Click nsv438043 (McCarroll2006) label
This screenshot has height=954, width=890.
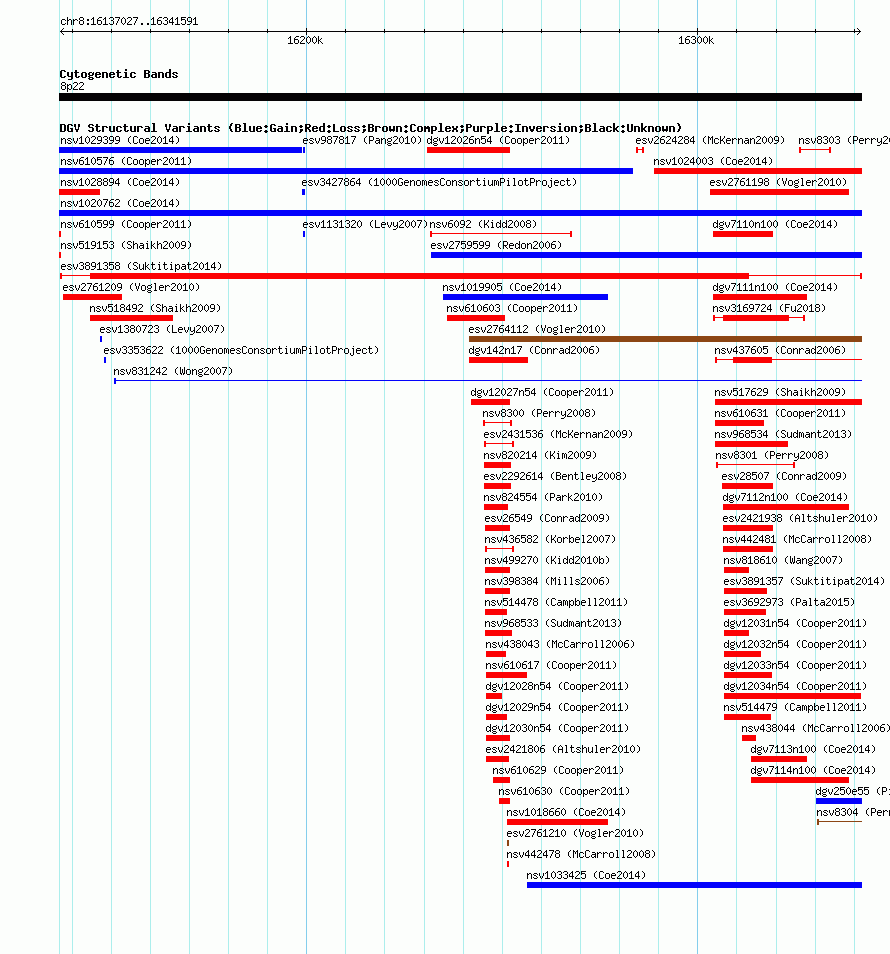point(560,644)
